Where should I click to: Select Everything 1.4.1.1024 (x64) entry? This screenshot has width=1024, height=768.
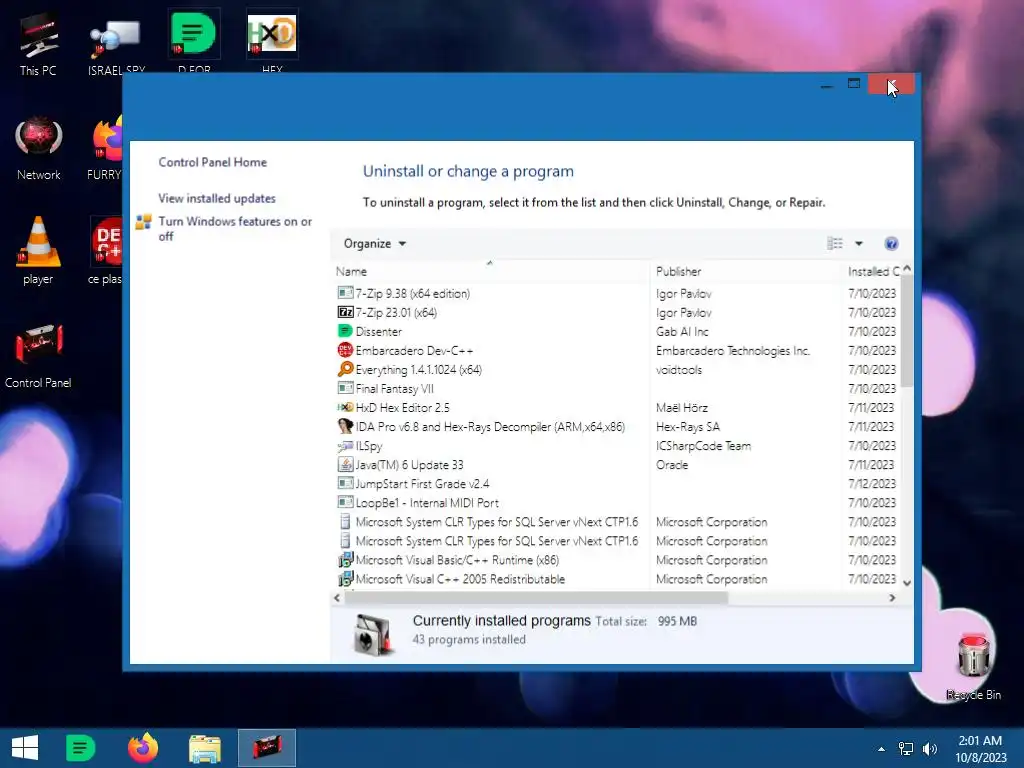pos(617,370)
